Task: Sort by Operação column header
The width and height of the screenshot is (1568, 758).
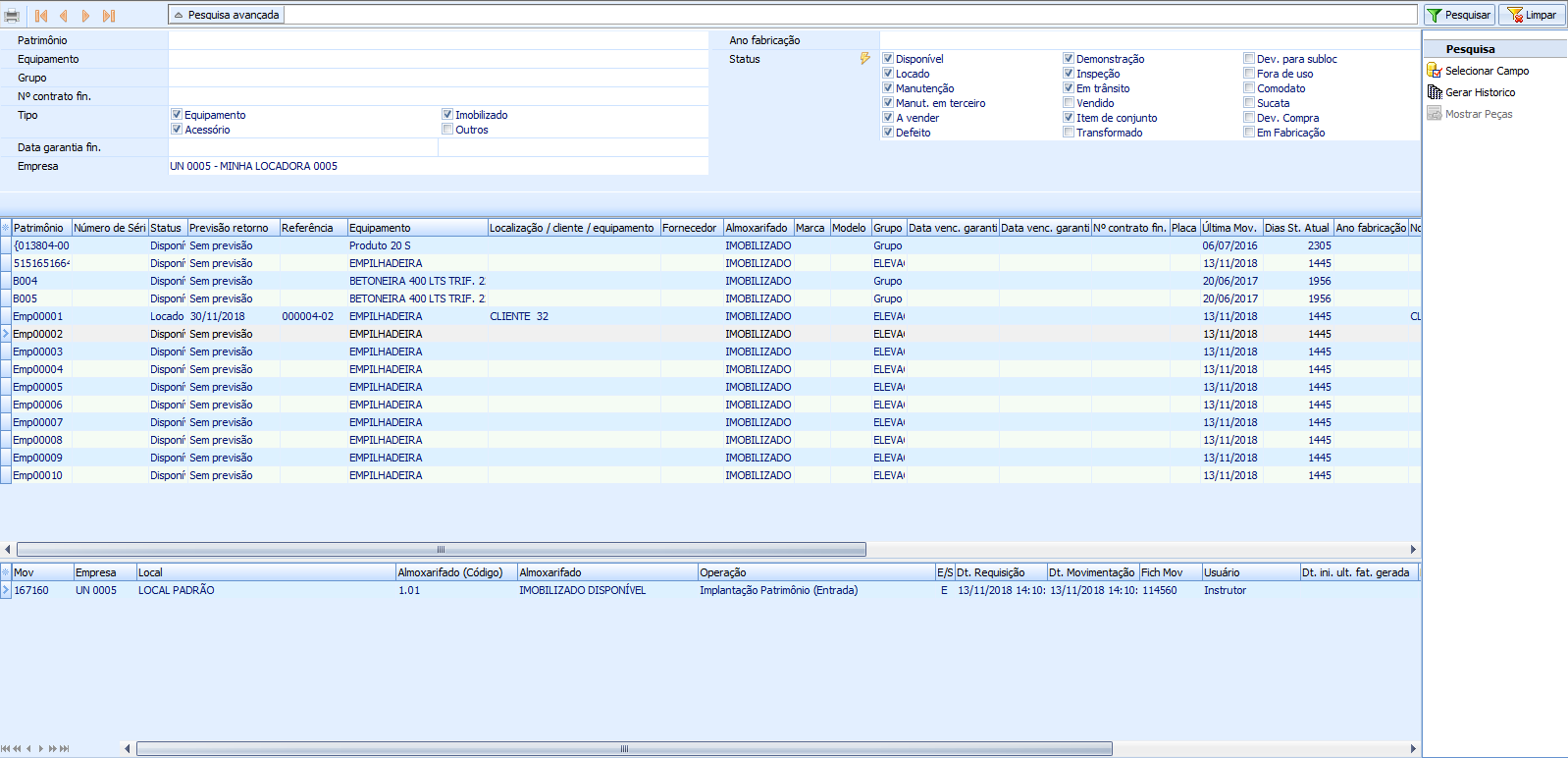Action: coord(815,572)
